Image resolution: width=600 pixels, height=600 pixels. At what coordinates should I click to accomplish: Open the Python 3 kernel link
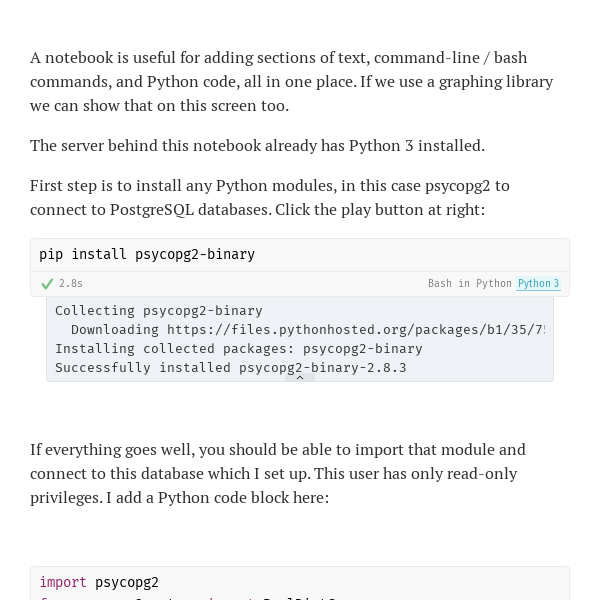point(538,284)
